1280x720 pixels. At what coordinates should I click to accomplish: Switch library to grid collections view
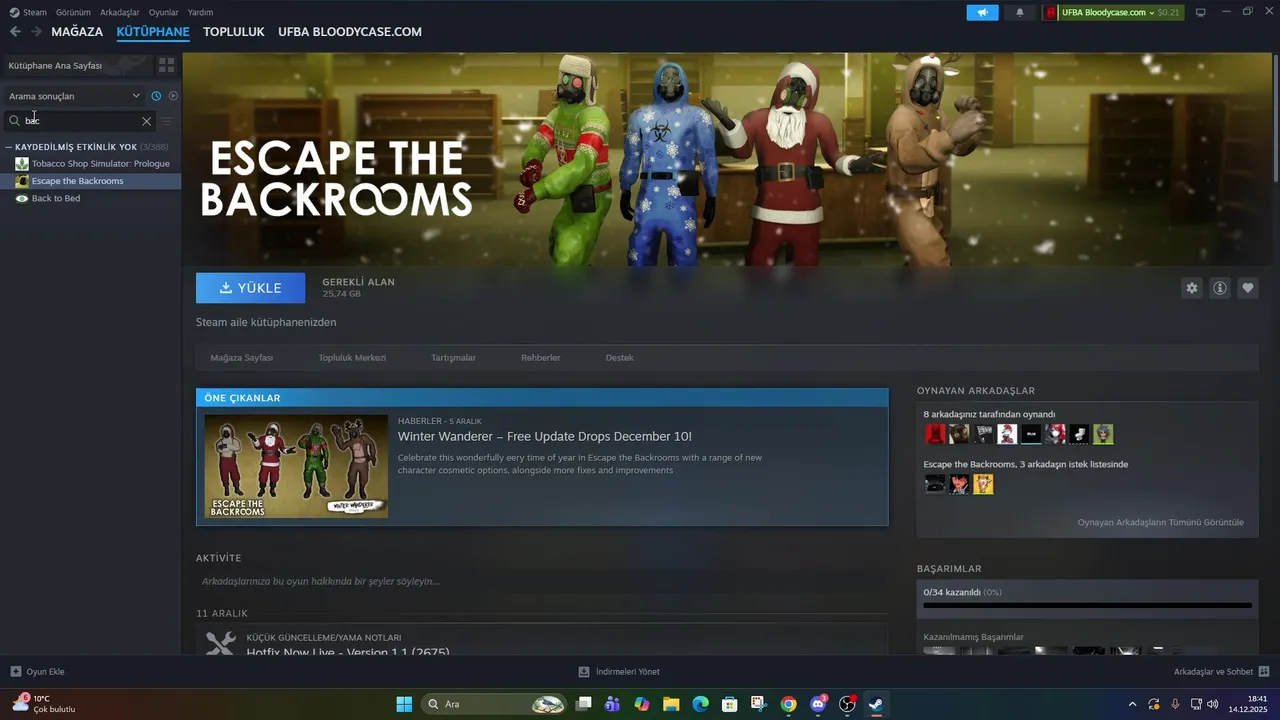pos(166,65)
